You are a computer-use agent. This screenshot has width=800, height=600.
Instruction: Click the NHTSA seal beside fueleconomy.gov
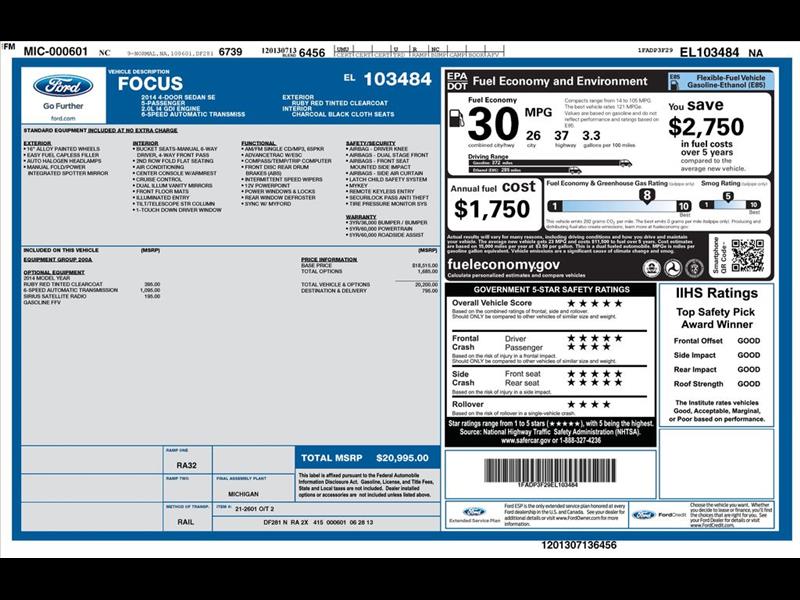692,268
